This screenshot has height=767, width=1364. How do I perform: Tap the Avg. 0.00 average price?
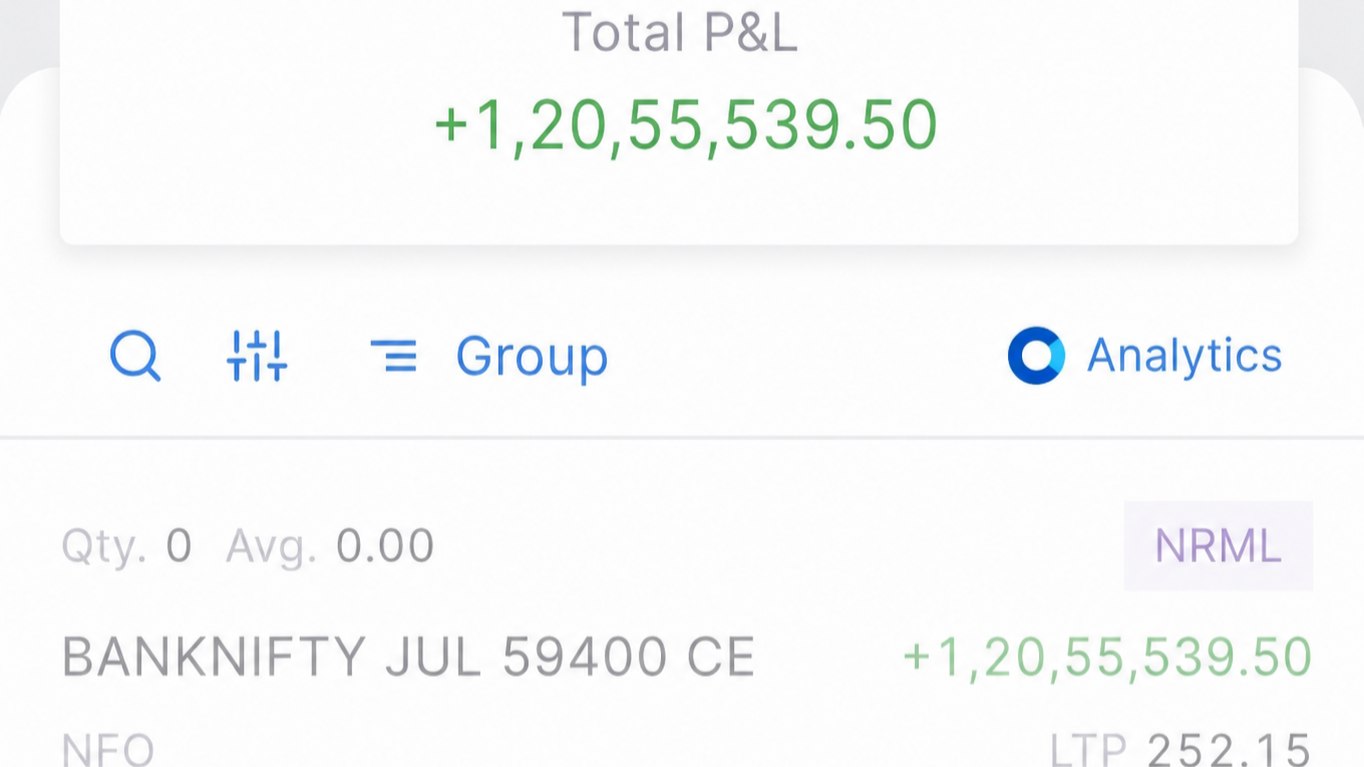pos(330,547)
